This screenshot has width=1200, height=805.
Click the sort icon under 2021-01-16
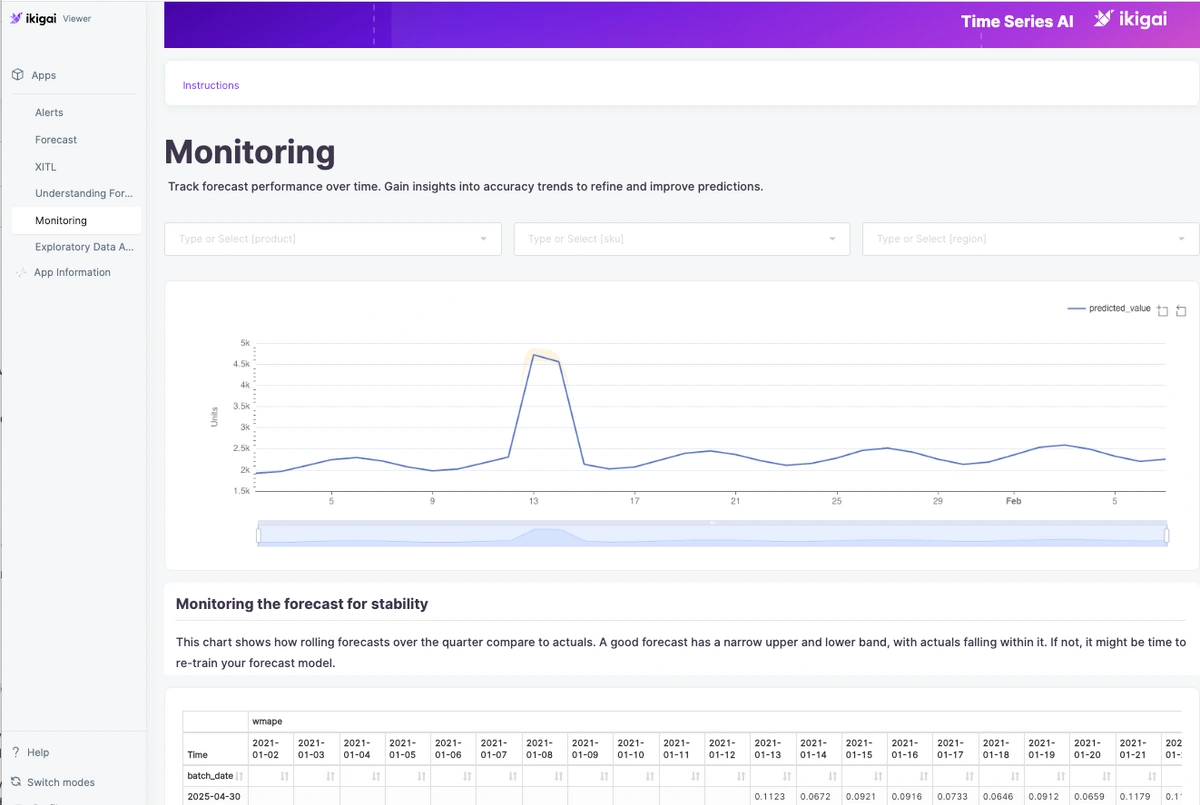925,775
